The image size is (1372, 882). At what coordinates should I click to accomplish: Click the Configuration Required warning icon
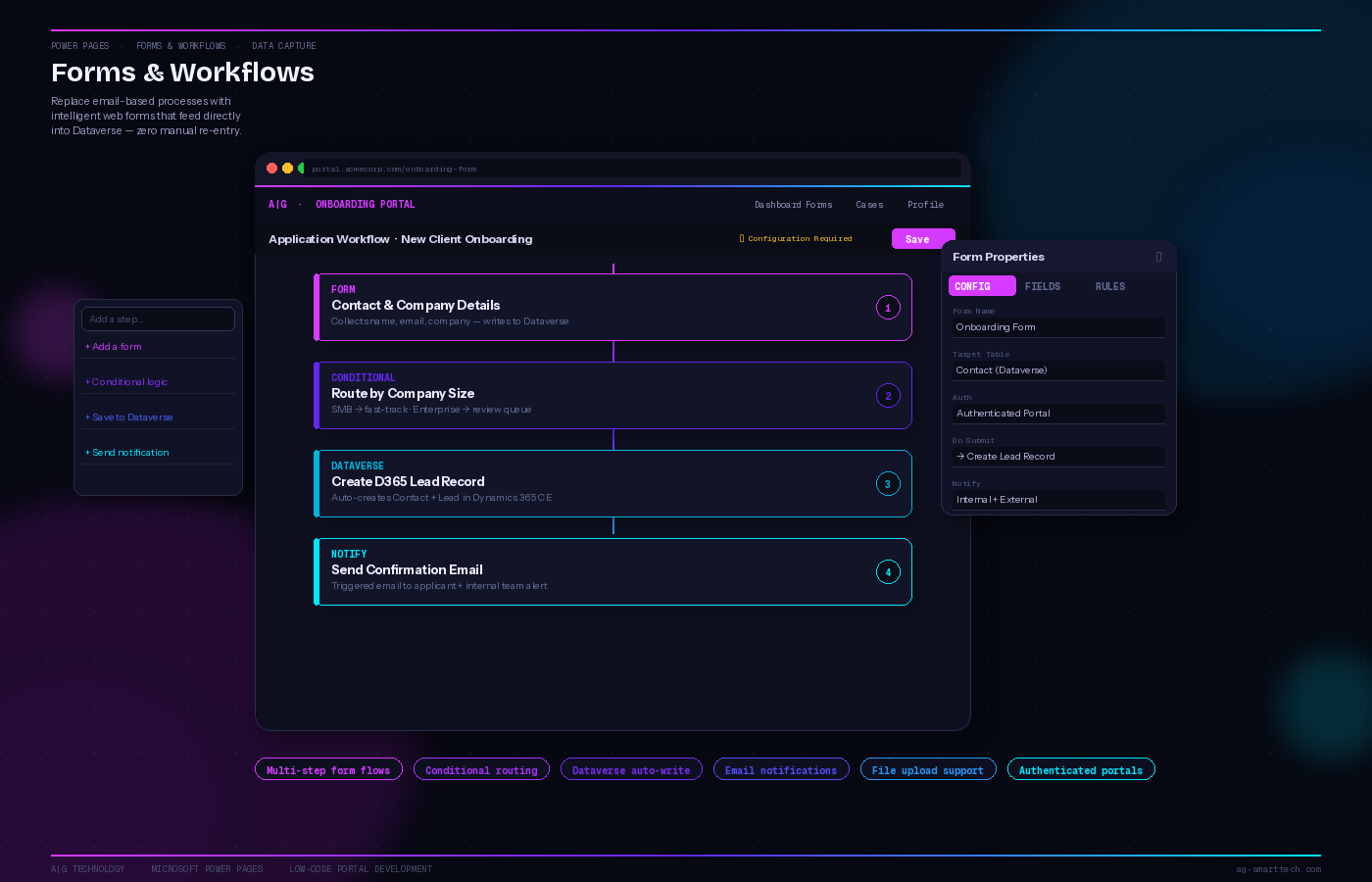pos(742,238)
